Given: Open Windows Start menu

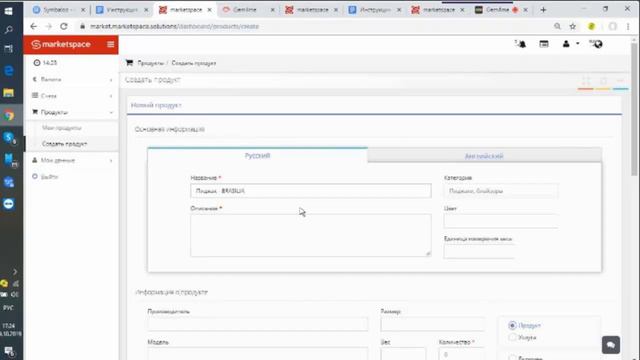Looking at the screenshot, I should (x=8, y=11).
